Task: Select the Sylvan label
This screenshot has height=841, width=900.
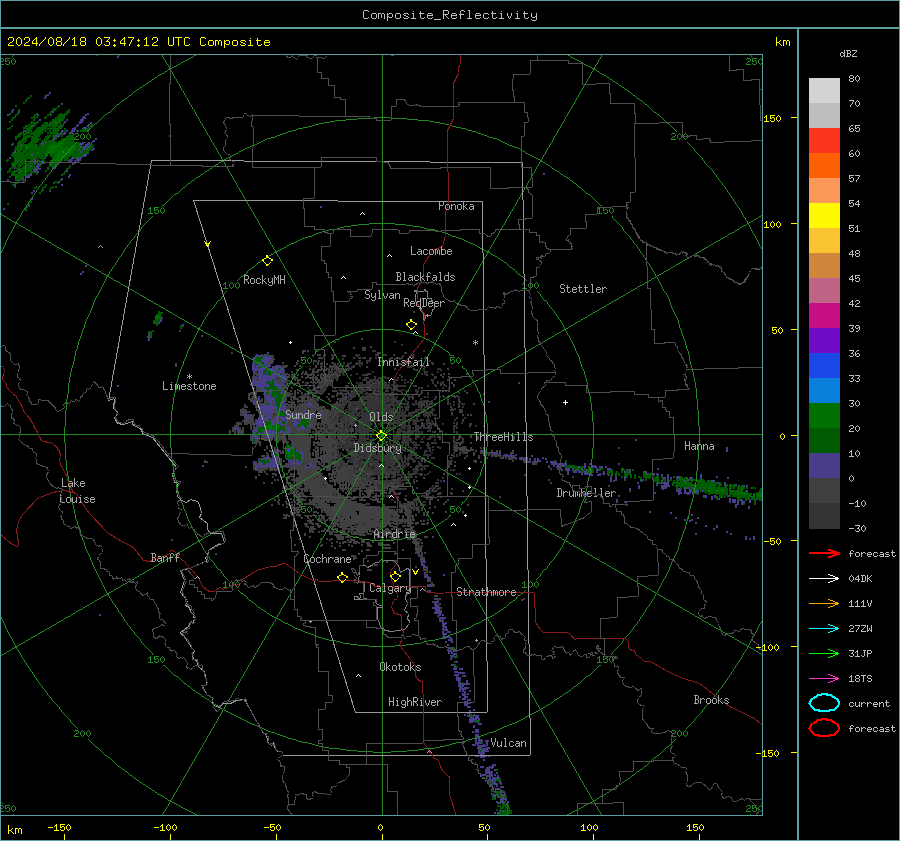Action: point(382,295)
